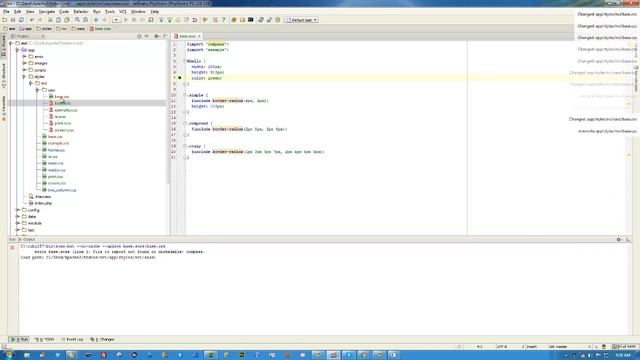Click the Help question mark icon
The height and width of the screenshot is (360, 640).
[x=223, y=20]
